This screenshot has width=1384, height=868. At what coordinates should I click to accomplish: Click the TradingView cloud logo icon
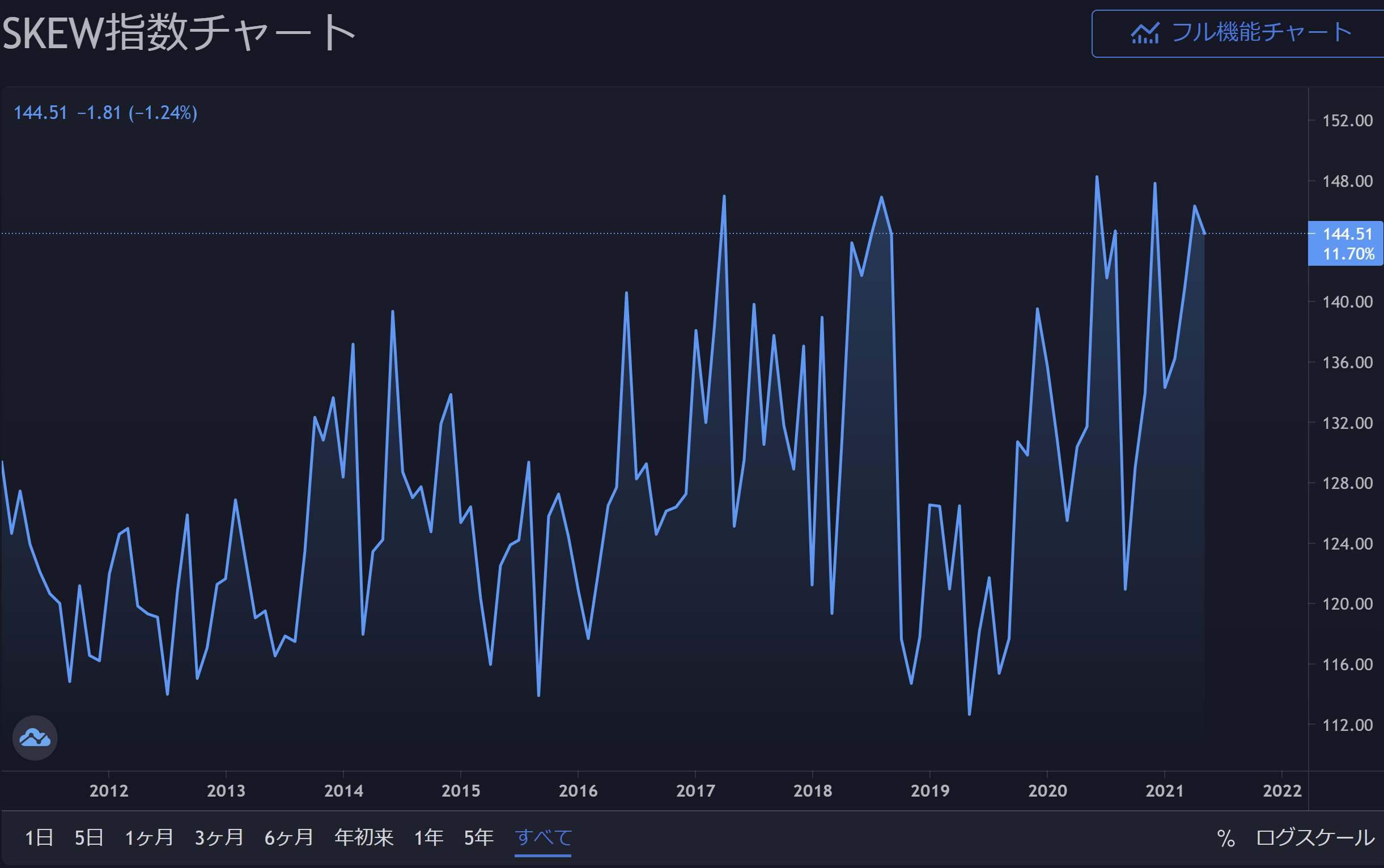35,738
